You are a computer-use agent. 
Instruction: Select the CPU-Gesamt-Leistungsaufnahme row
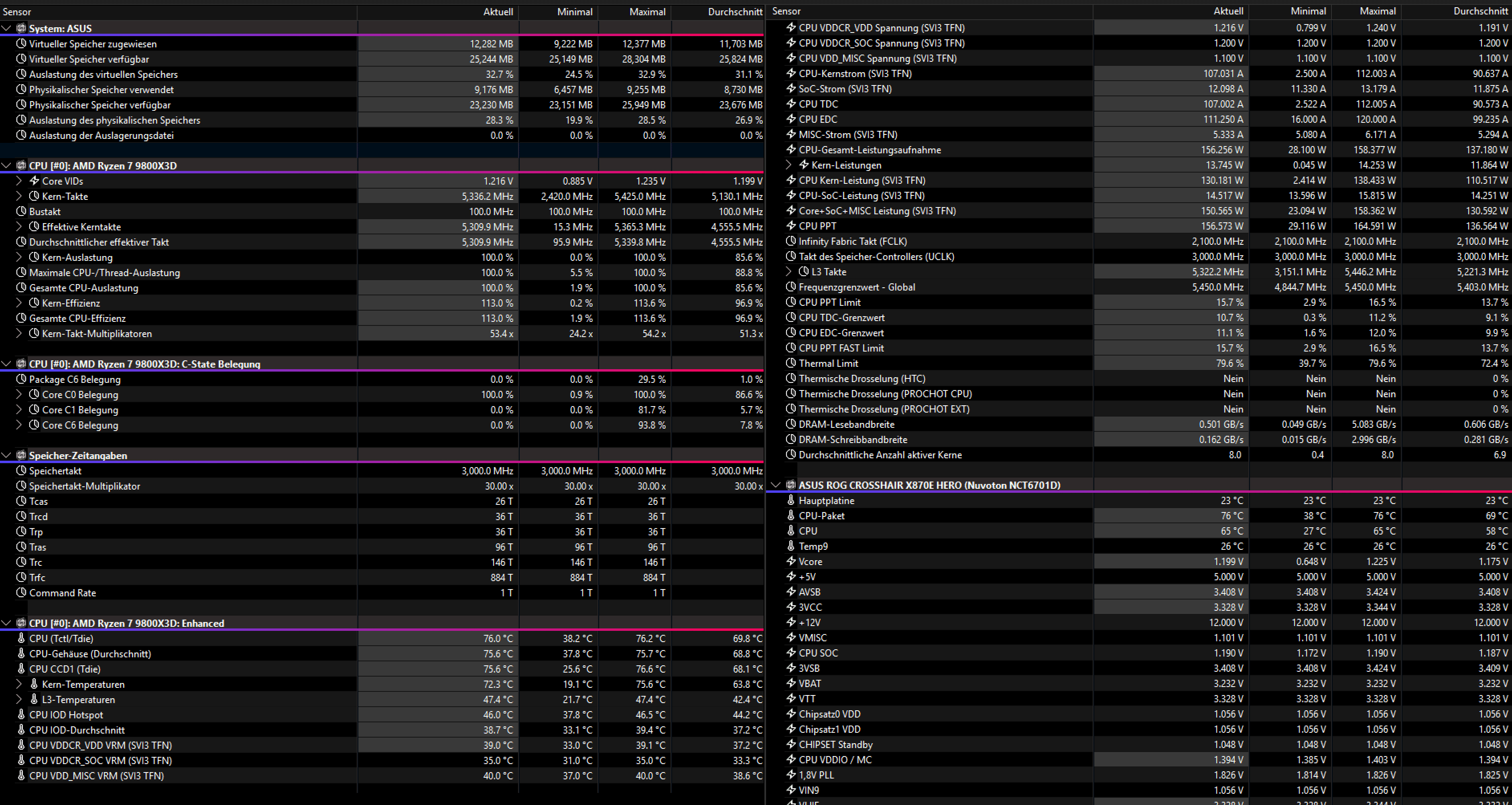(869, 150)
